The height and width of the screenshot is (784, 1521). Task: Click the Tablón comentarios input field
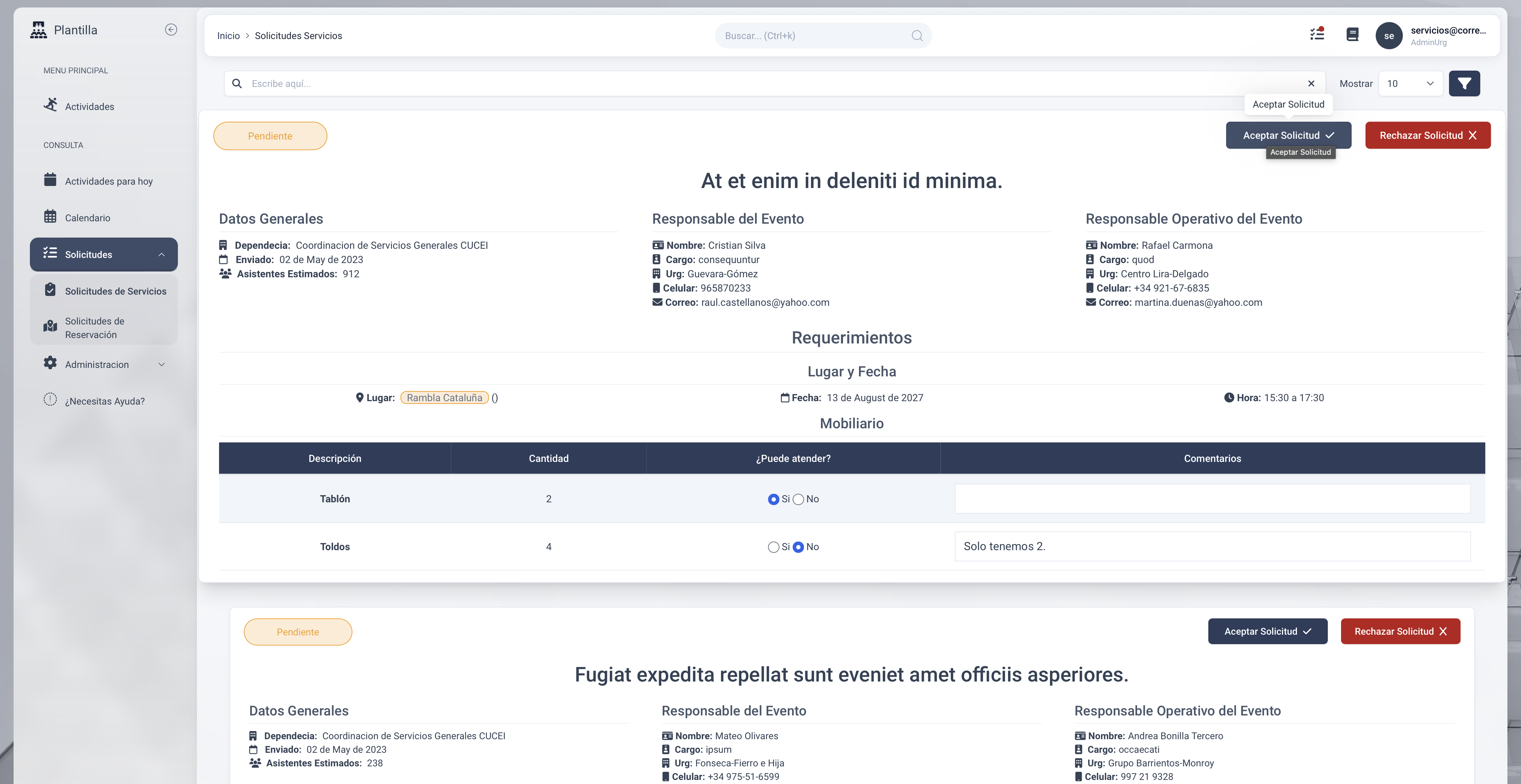pos(1212,499)
